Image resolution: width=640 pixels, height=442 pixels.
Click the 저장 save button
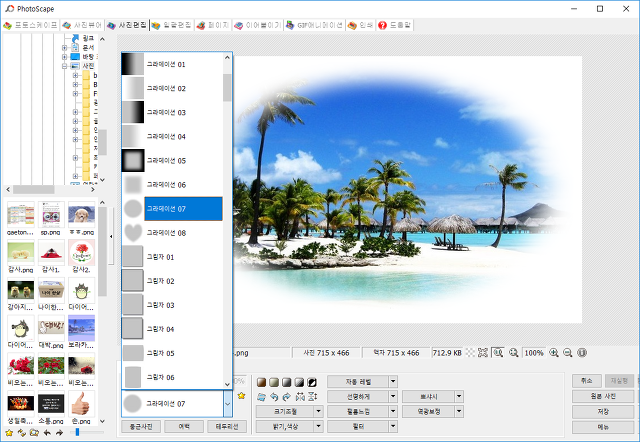tap(603, 411)
